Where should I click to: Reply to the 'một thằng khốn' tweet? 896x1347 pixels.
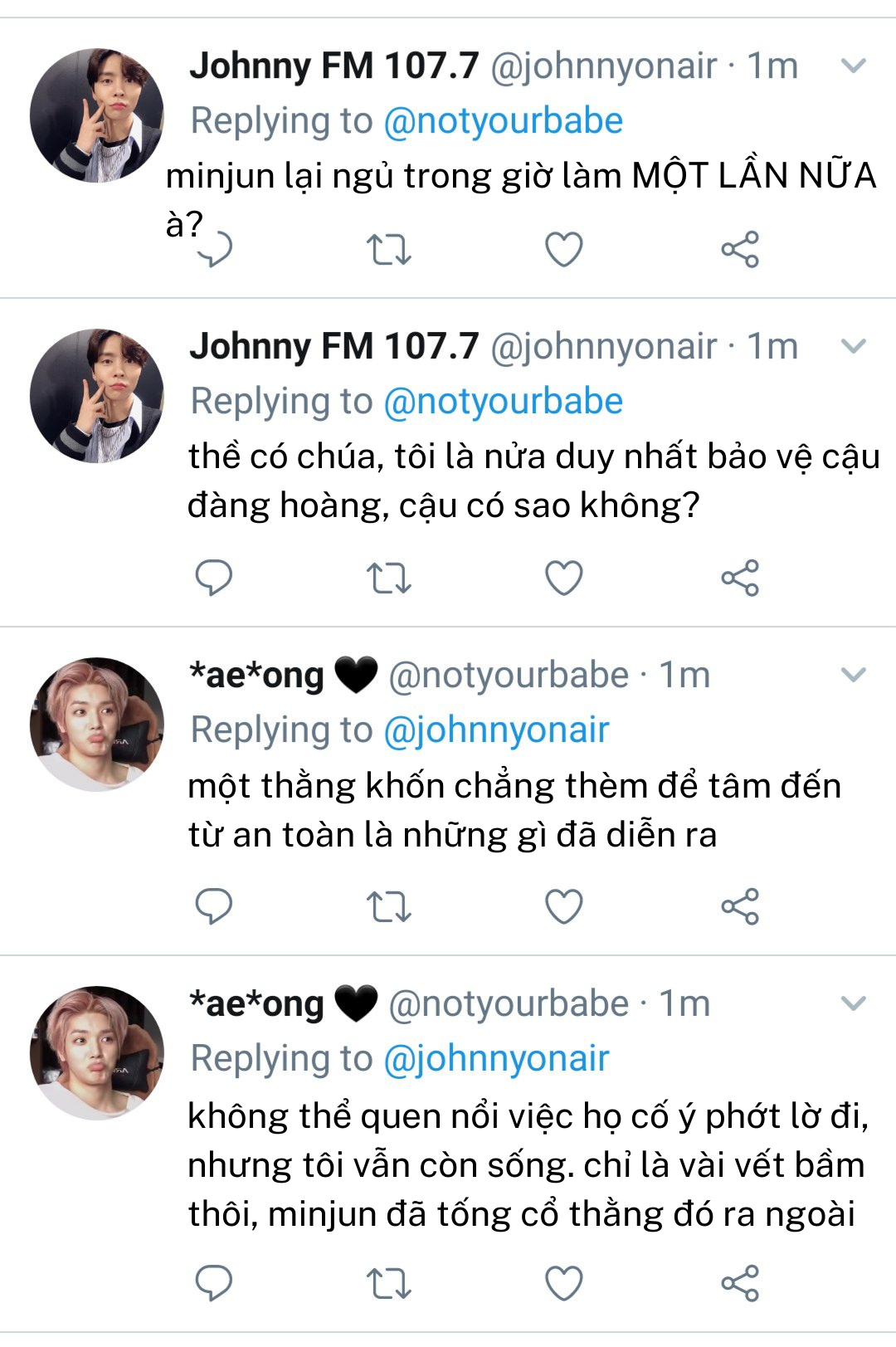(x=213, y=906)
